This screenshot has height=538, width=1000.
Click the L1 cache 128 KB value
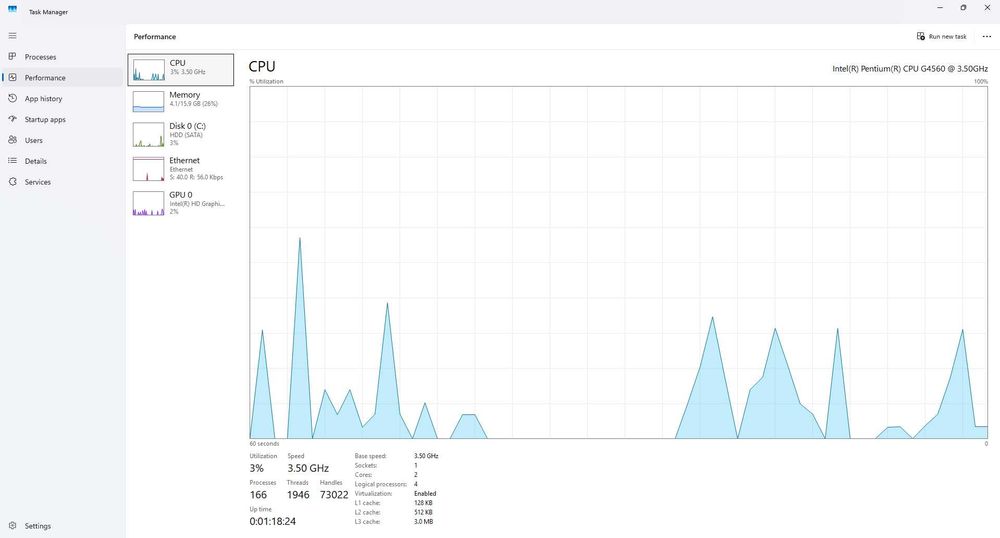point(423,503)
